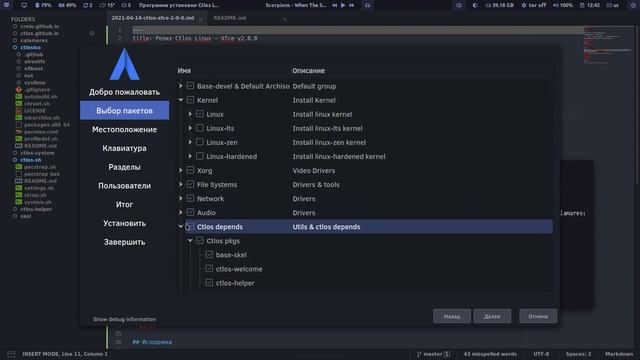Click the autobuild.sh script file icon
640x360 pixels.
(x=18, y=97)
